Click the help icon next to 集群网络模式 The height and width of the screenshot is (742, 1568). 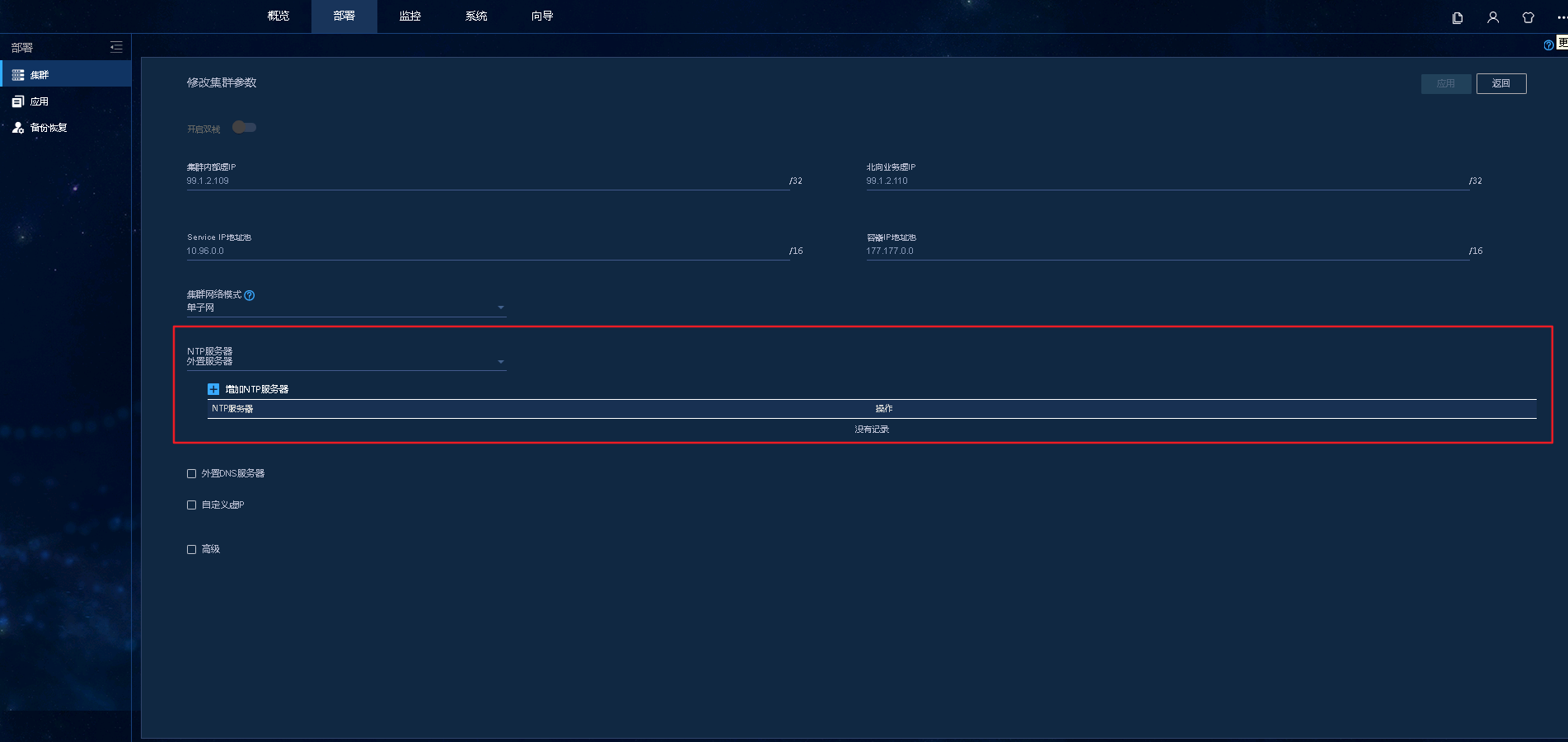pos(250,295)
